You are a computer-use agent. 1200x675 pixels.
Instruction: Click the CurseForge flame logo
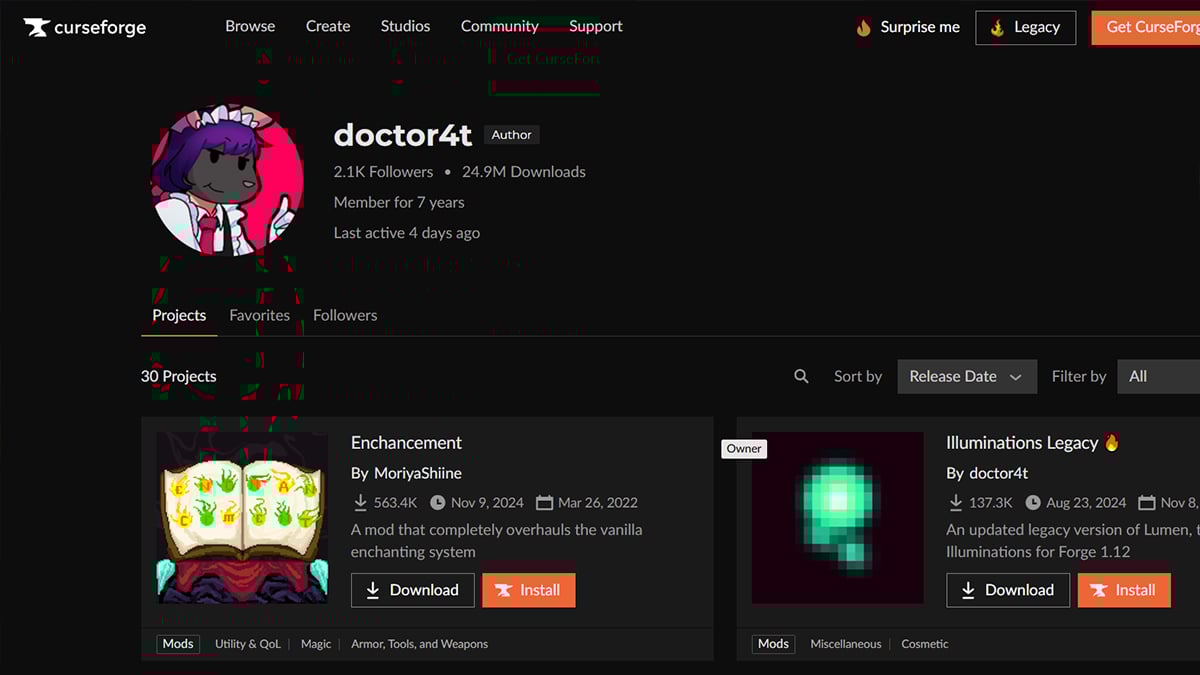pos(38,28)
